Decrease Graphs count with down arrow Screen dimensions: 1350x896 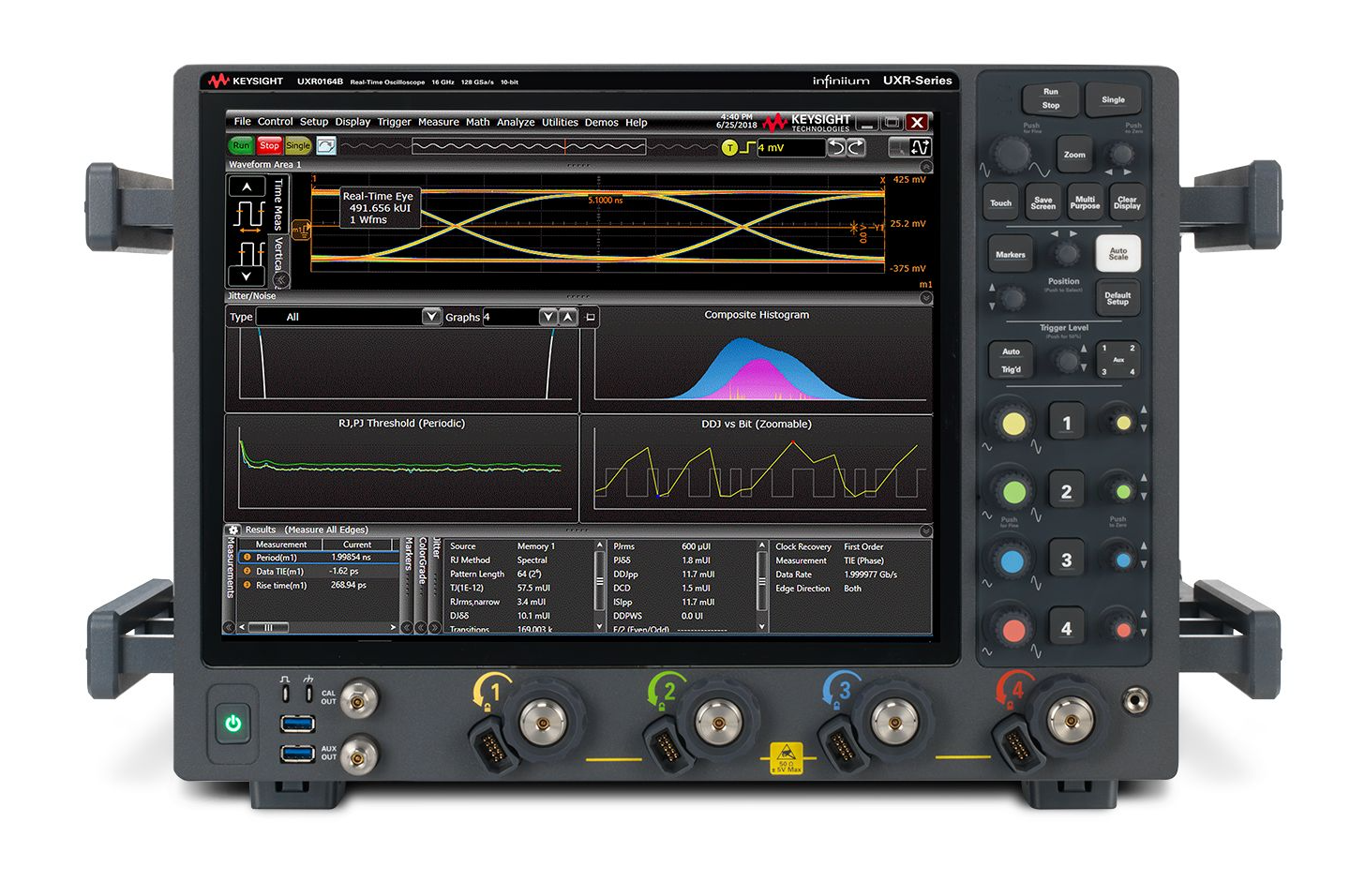(x=548, y=317)
